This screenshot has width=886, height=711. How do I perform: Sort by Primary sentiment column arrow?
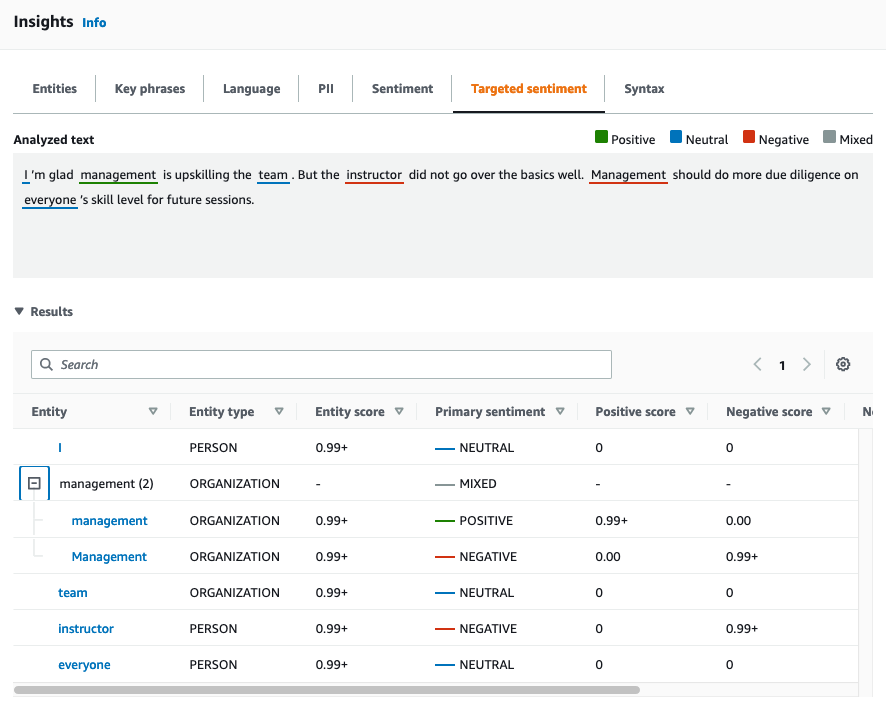(560, 412)
